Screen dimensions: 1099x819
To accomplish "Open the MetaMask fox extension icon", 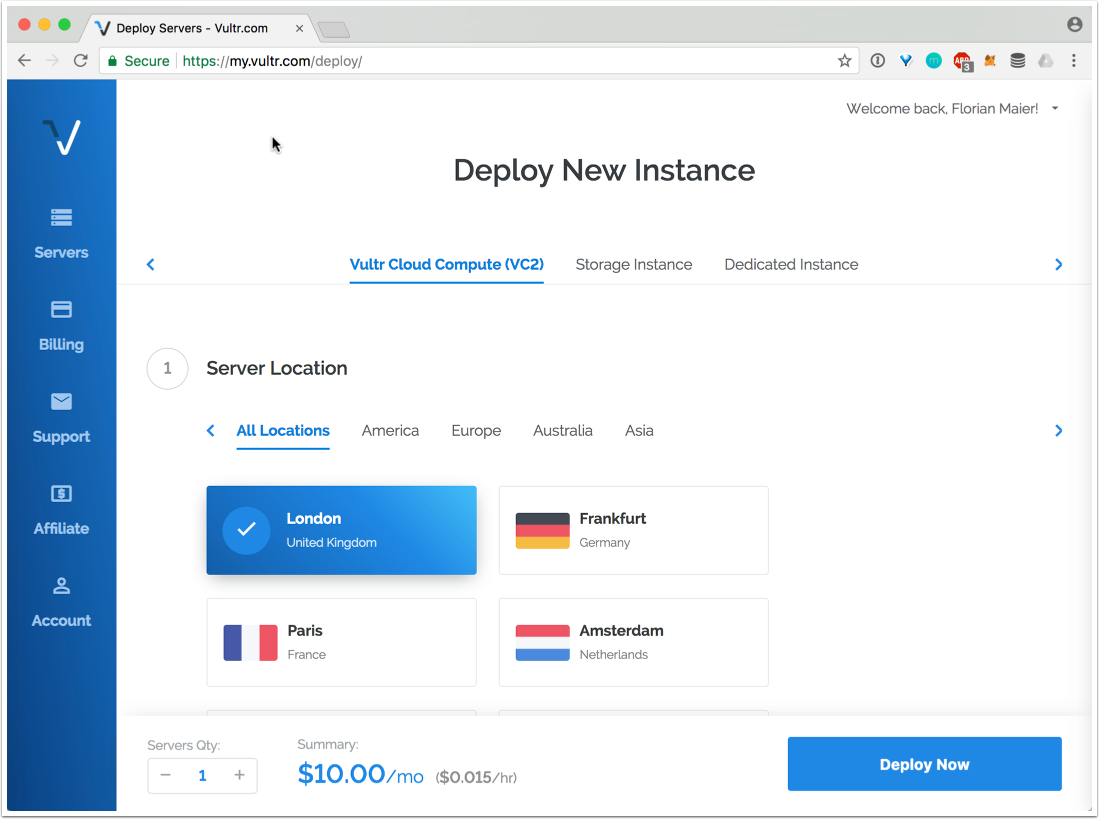I will click(x=990, y=61).
